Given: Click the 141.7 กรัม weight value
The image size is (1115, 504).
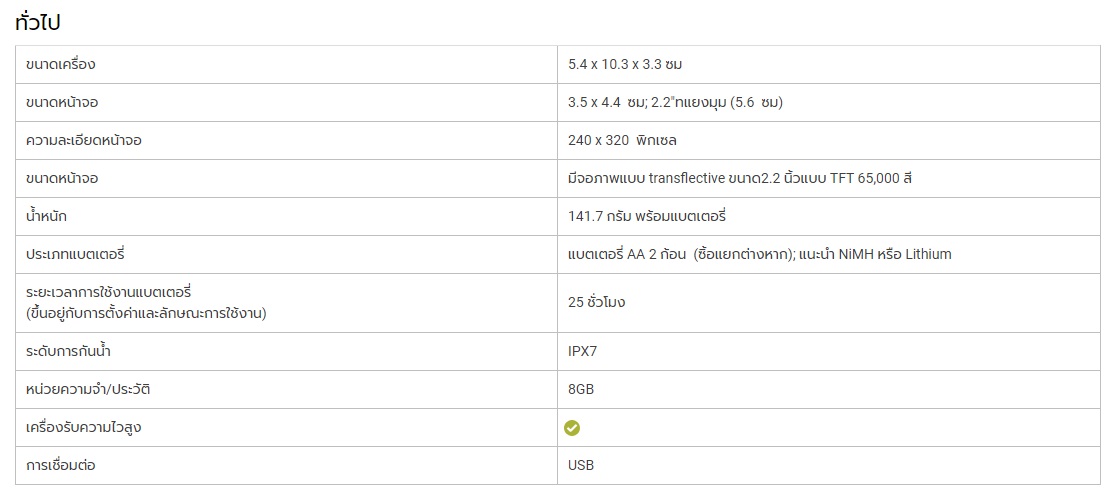Looking at the screenshot, I should pyautogui.click(x=646, y=216).
